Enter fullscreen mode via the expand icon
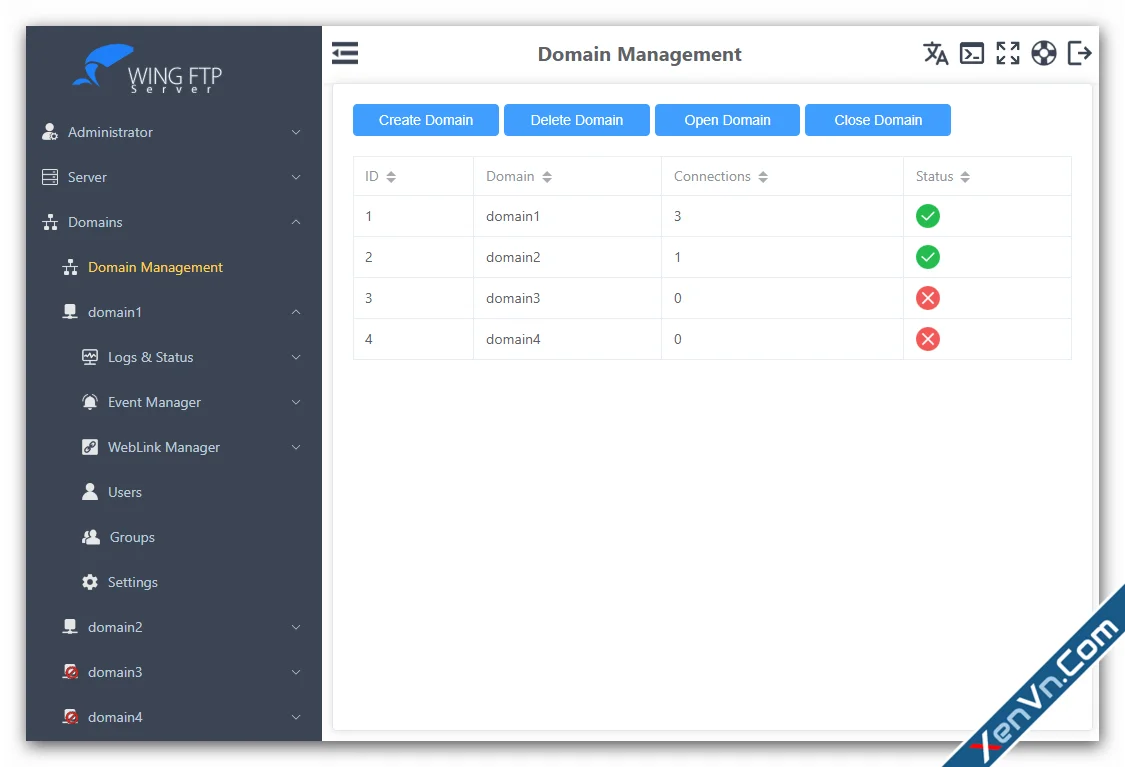 click(x=1007, y=53)
